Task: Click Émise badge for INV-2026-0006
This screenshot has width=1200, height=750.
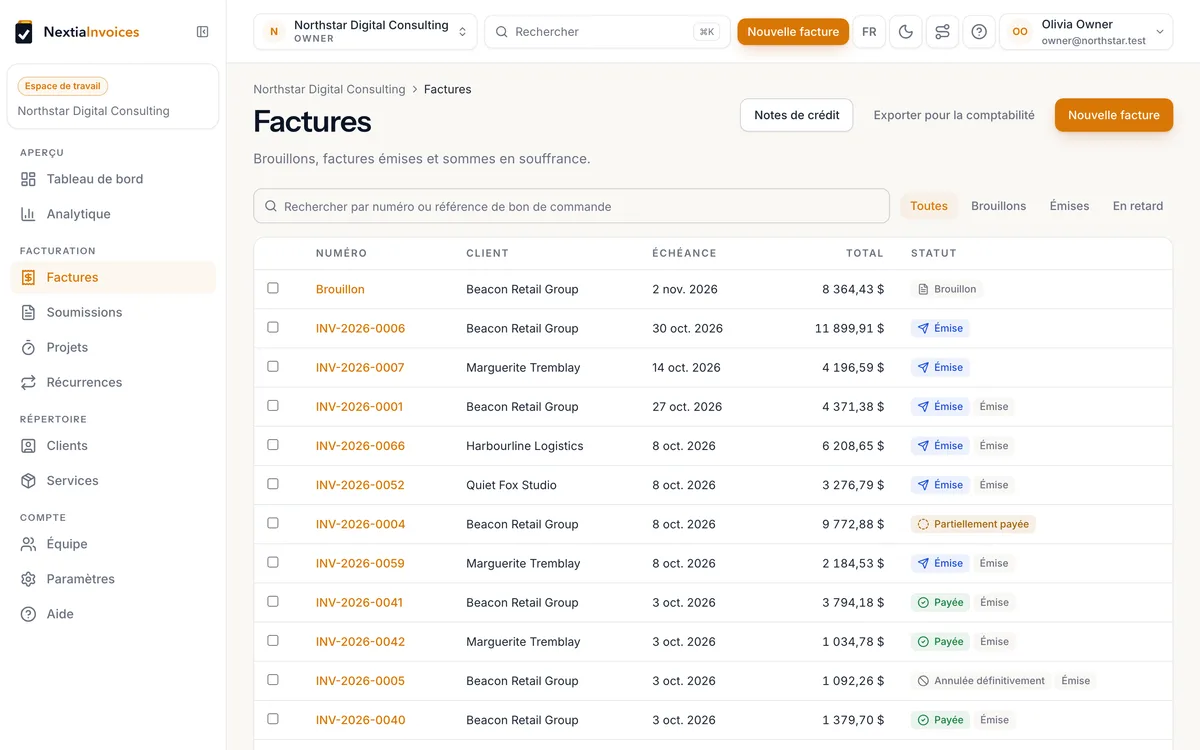Action: pos(940,328)
